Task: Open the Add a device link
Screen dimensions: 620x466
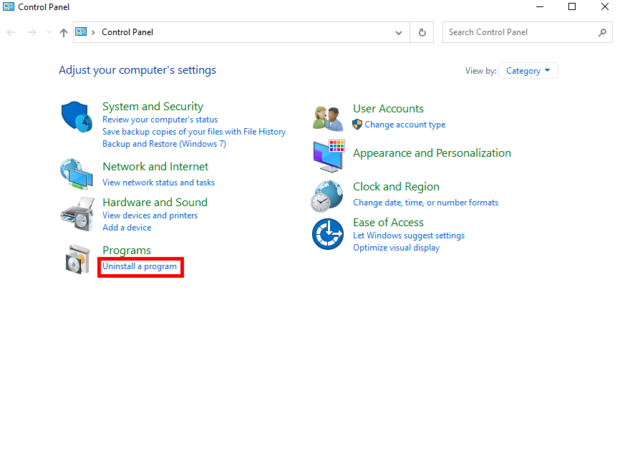Action: point(127,228)
